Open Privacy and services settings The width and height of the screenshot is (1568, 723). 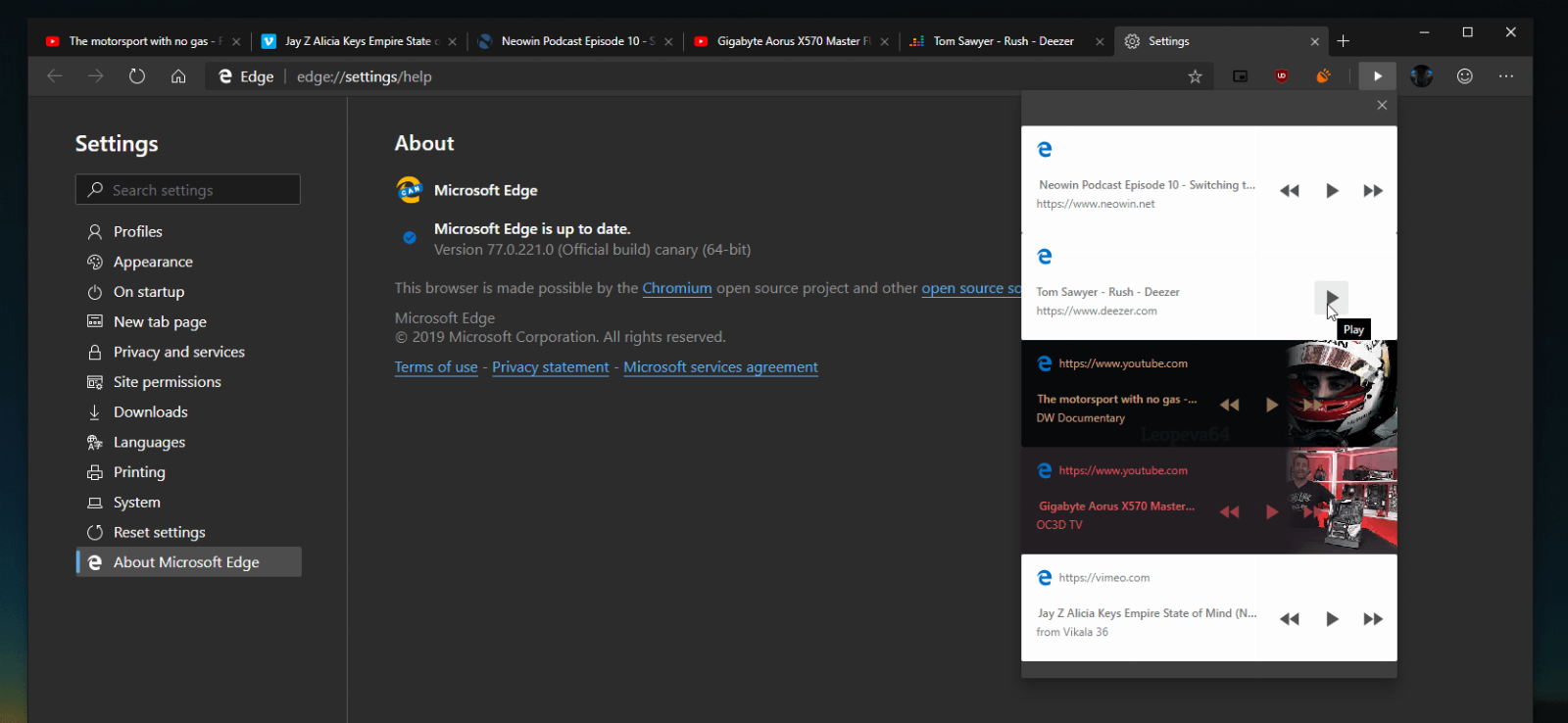(188, 352)
